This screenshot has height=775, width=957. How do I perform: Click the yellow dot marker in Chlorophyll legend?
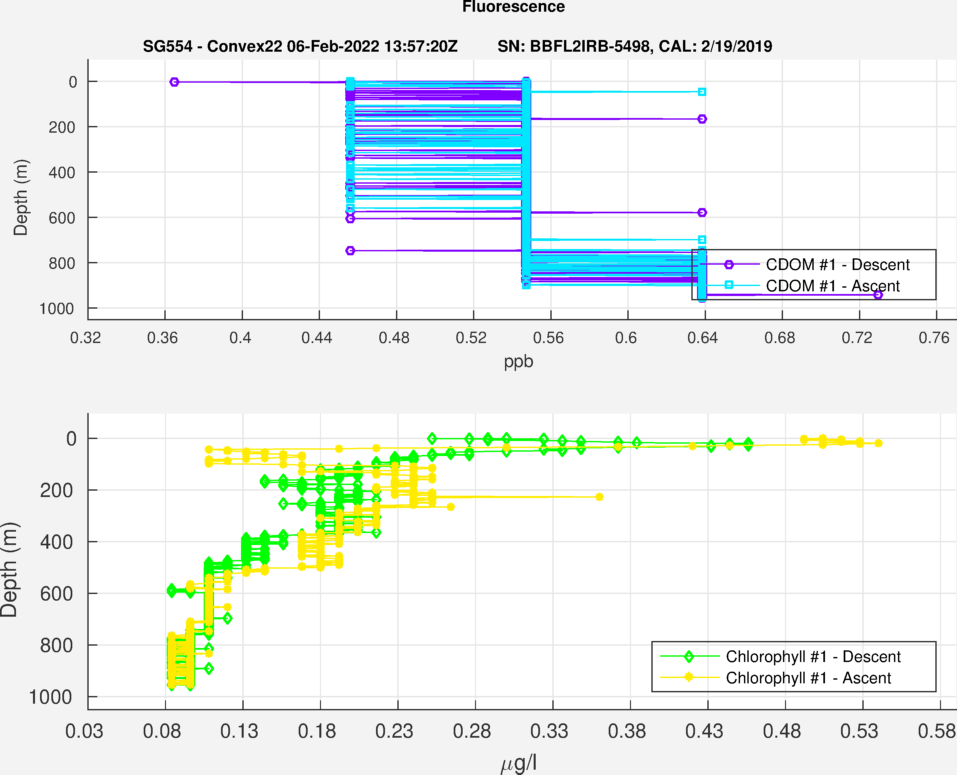coord(689,678)
